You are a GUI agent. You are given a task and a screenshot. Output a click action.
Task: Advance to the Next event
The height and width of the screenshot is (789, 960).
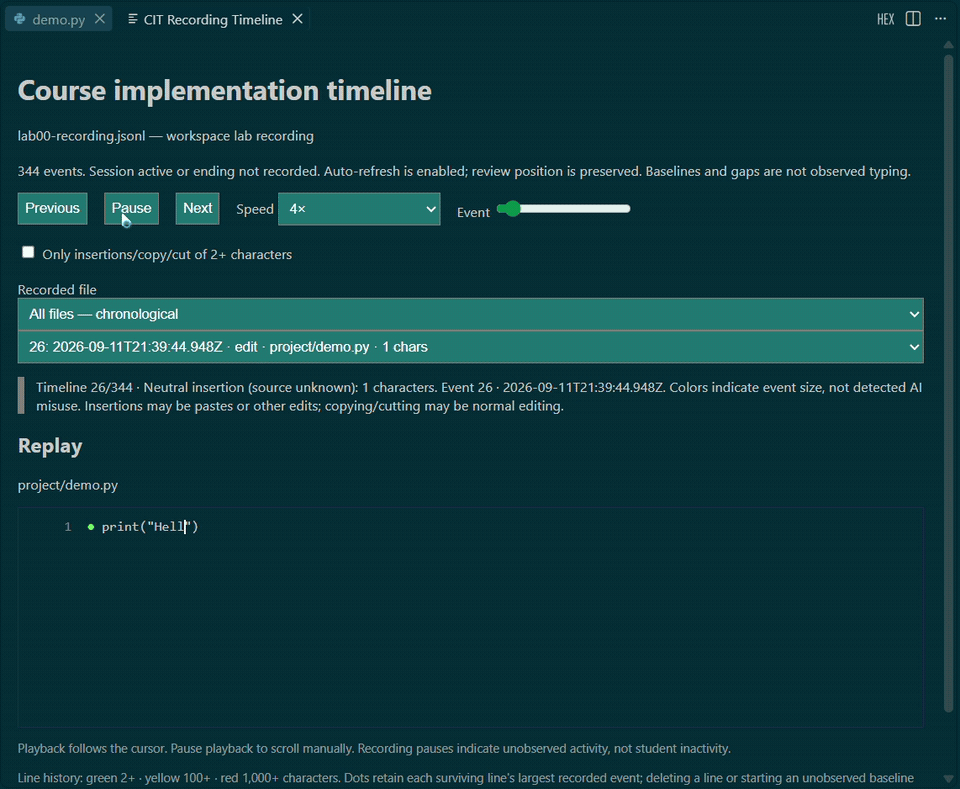197,209
